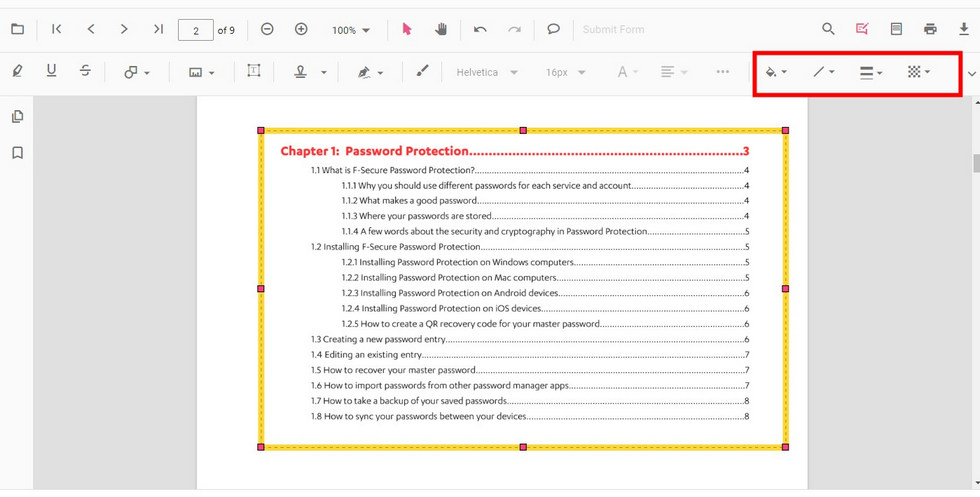
Task: Select the strikethrough annotation tool
Action: tap(86, 71)
